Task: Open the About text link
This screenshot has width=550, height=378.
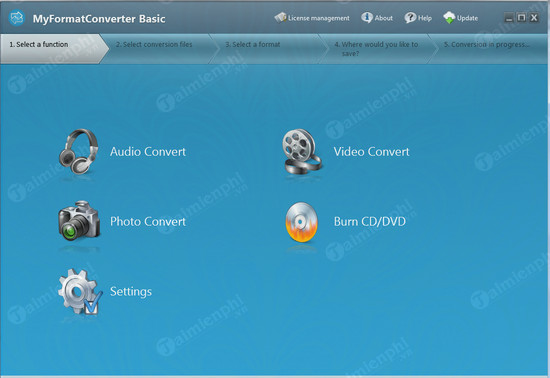Action: pyautogui.click(x=383, y=18)
